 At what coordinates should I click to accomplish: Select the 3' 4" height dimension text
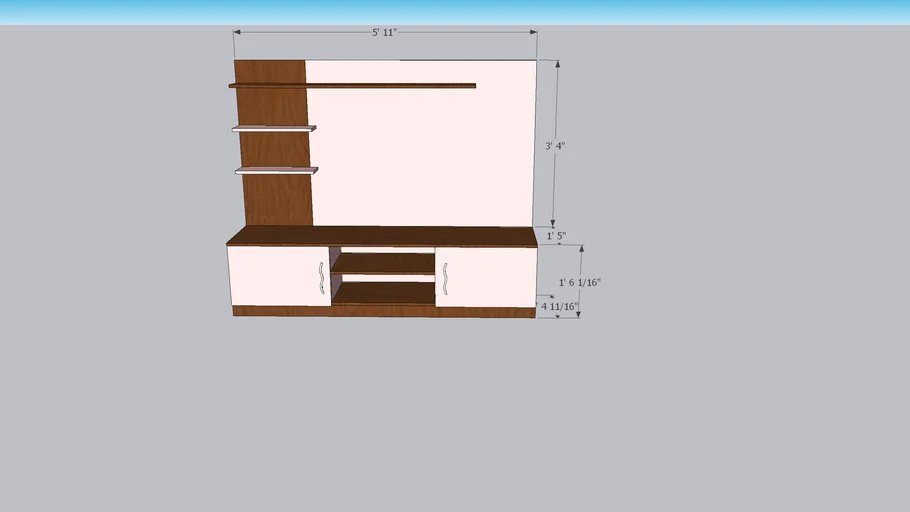click(x=555, y=146)
